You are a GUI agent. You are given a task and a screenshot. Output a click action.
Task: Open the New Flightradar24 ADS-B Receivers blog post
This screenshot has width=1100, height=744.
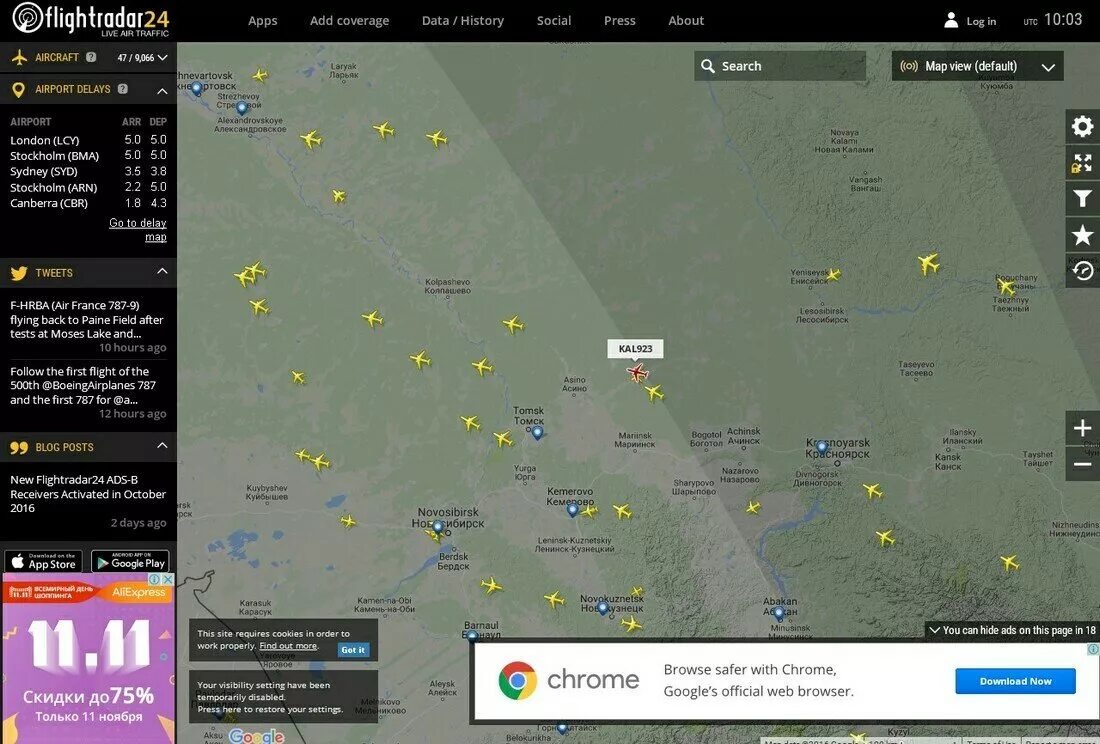click(88, 494)
